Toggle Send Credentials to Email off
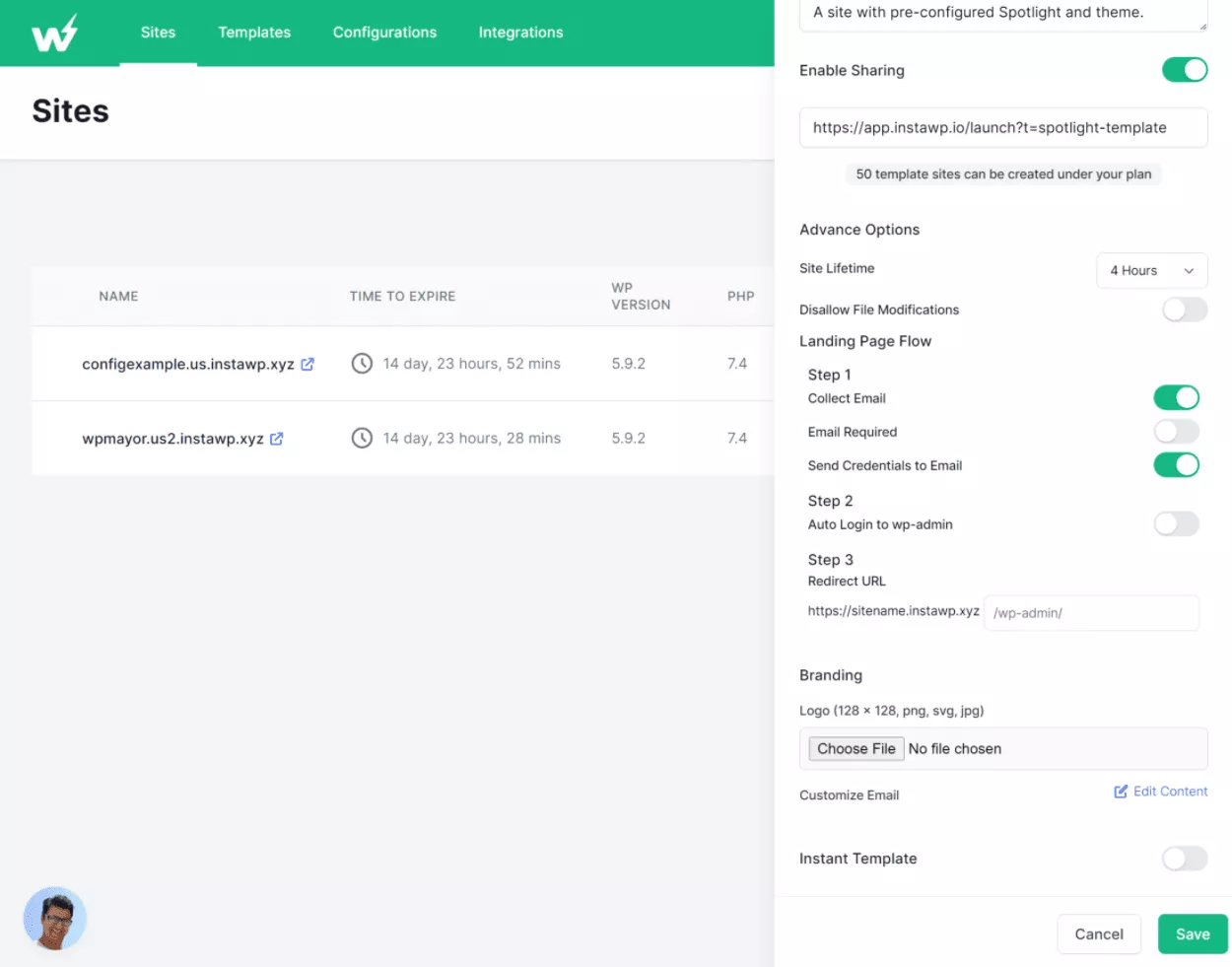The height and width of the screenshot is (967, 1232). (x=1177, y=464)
